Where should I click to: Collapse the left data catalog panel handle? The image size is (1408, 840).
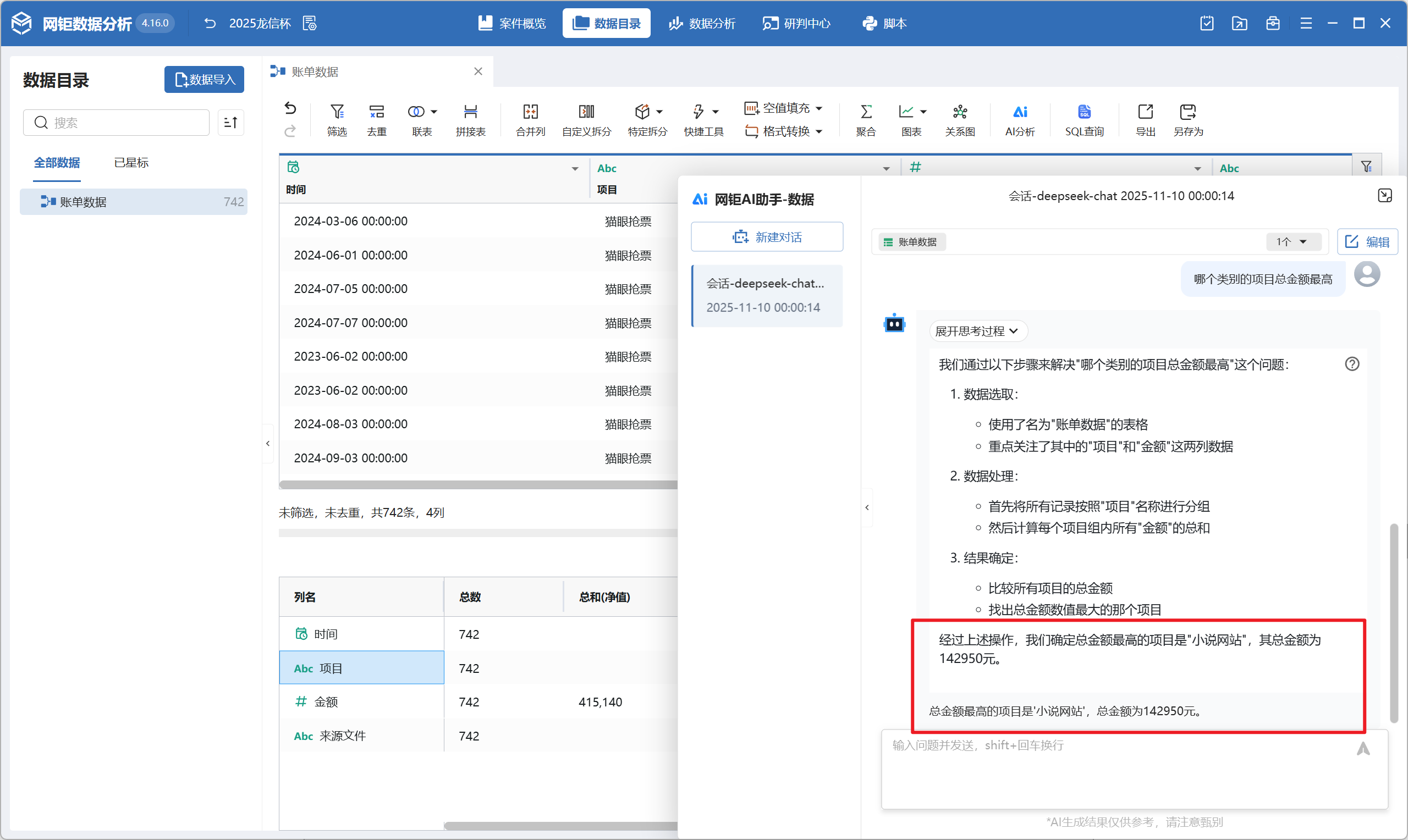(x=268, y=443)
